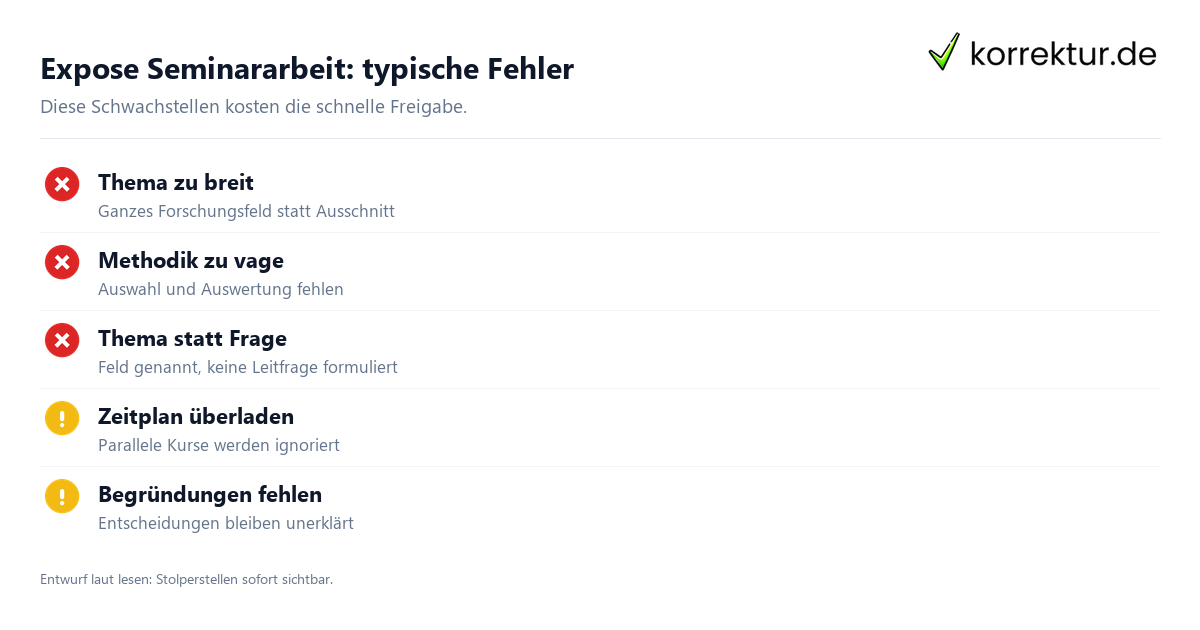Select the heading Thema zu breit
This screenshot has width=1200, height=630.
[x=176, y=183]
